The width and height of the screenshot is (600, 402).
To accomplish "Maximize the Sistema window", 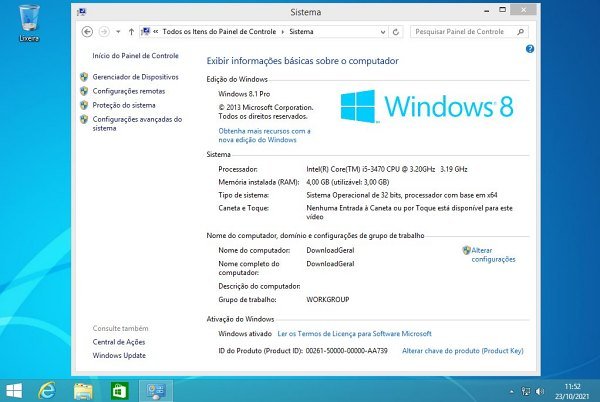I will click(x=502, y=10).
